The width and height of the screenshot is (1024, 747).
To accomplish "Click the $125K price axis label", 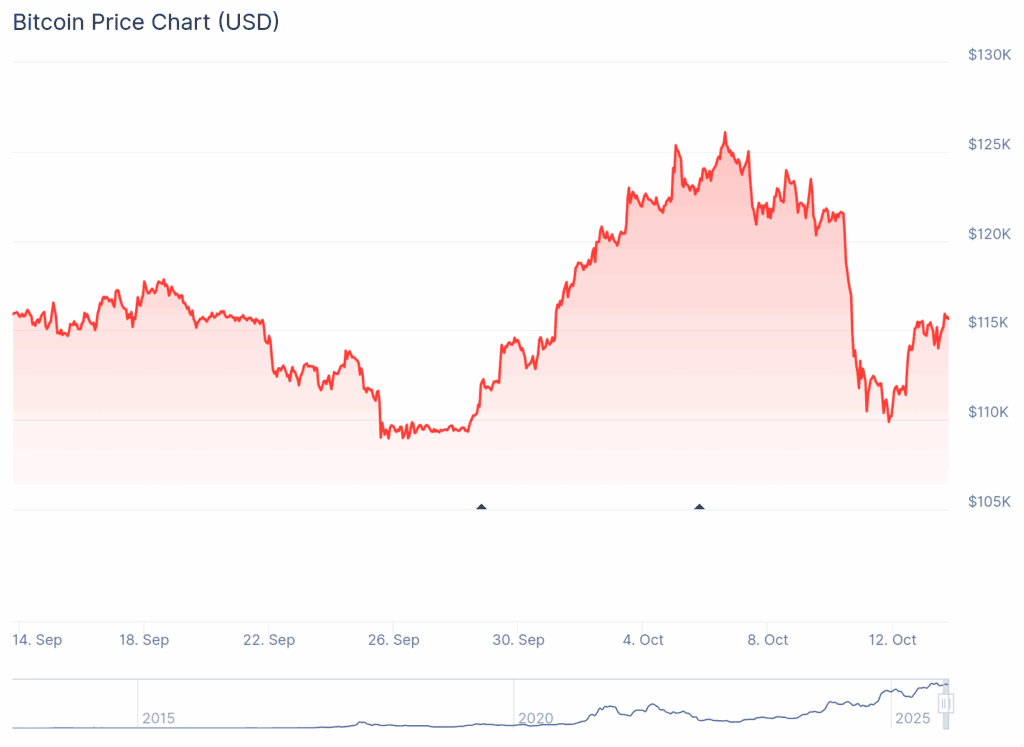I will coord(989,144).
